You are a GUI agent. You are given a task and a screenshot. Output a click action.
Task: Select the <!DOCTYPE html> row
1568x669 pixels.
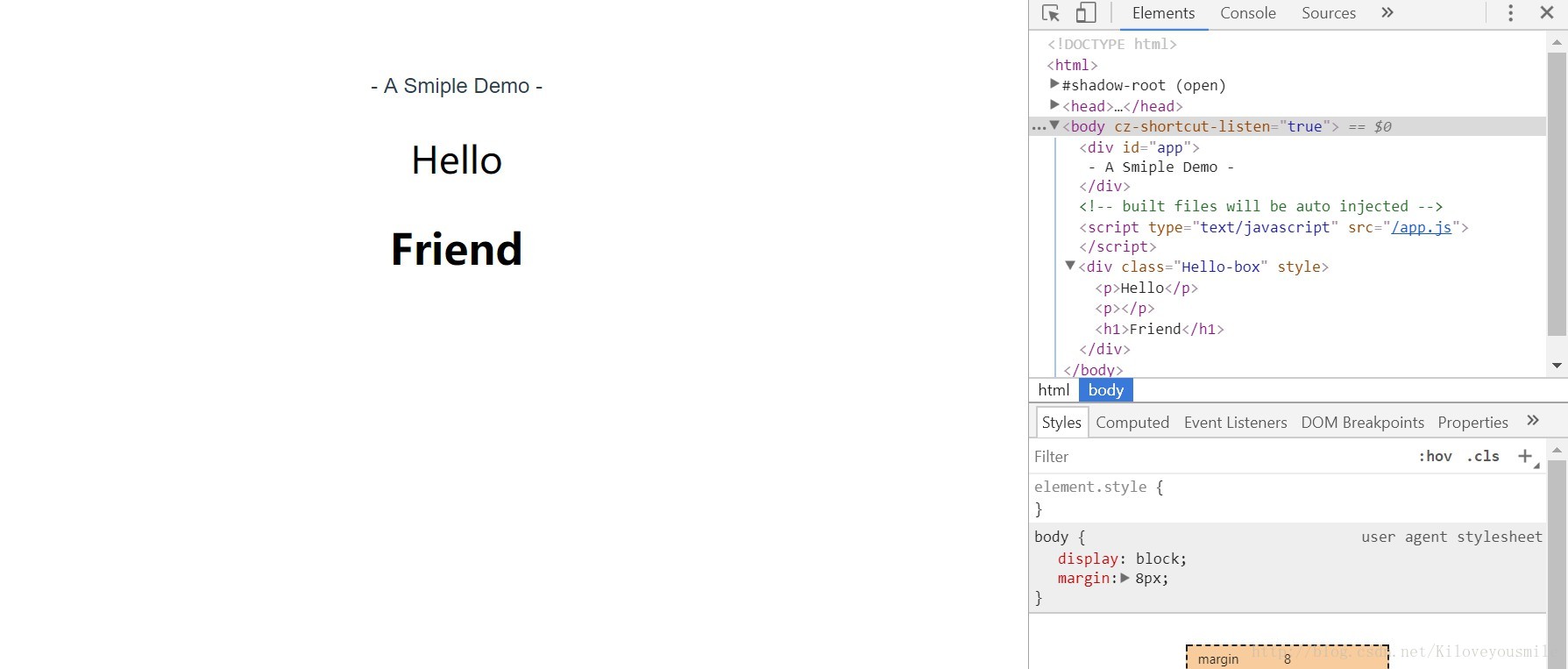pyautogui.click(x=1112, y=44)
